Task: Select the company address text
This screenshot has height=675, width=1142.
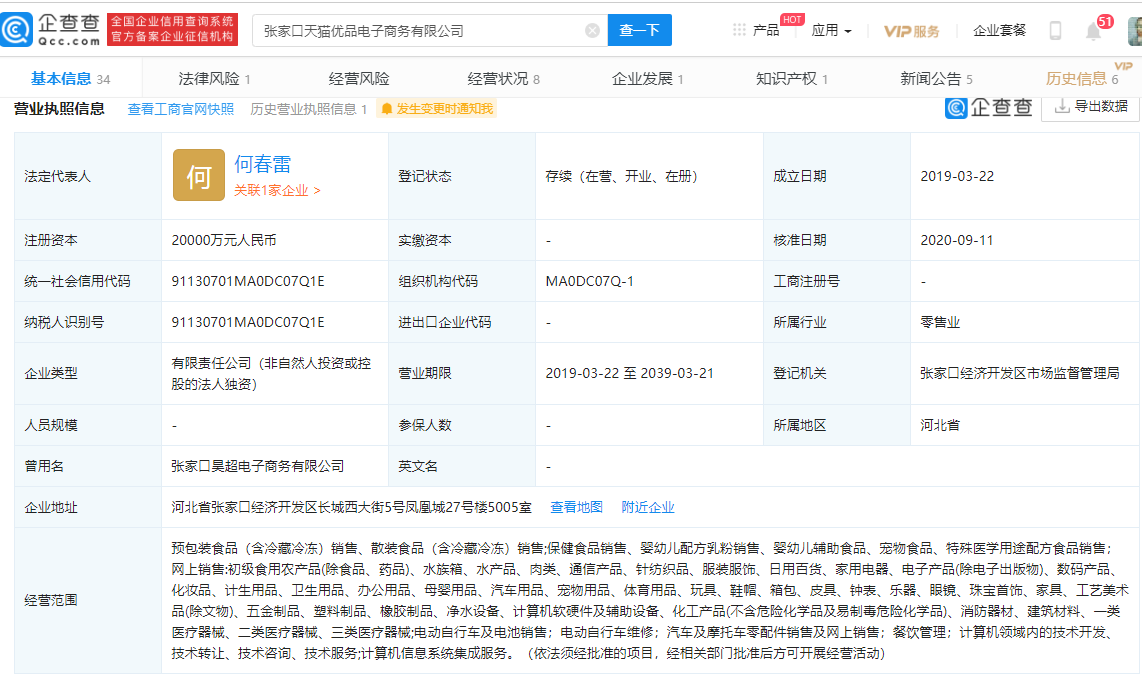Action: [x=351, y=508]
